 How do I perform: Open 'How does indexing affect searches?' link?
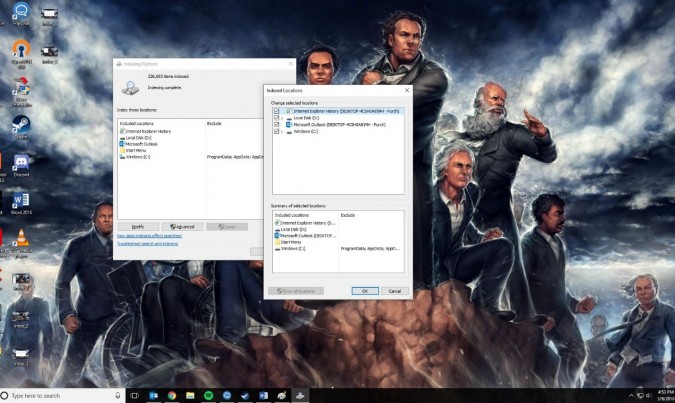pos(150,236)
